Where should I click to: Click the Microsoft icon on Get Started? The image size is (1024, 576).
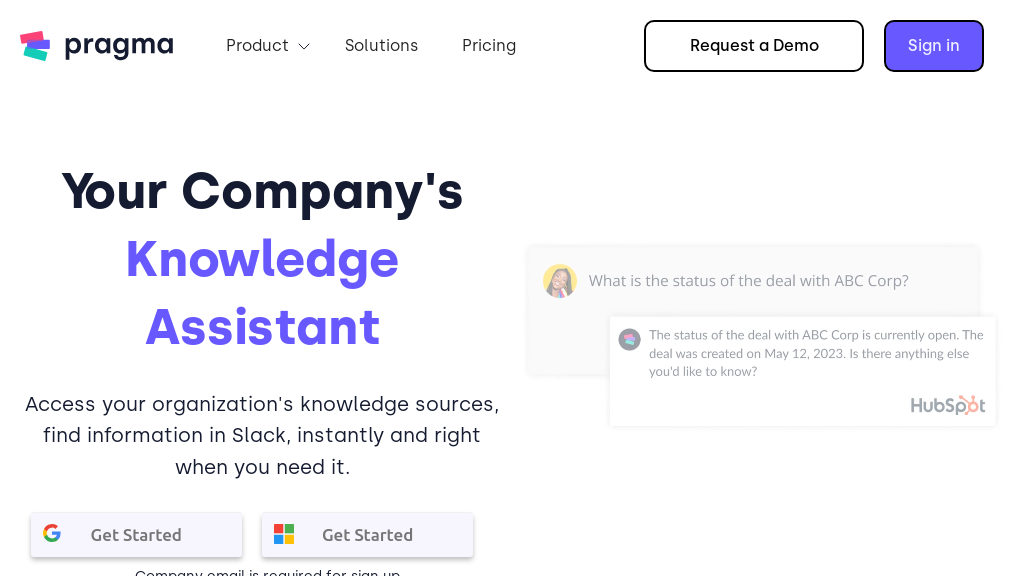[x=284, y=534]
